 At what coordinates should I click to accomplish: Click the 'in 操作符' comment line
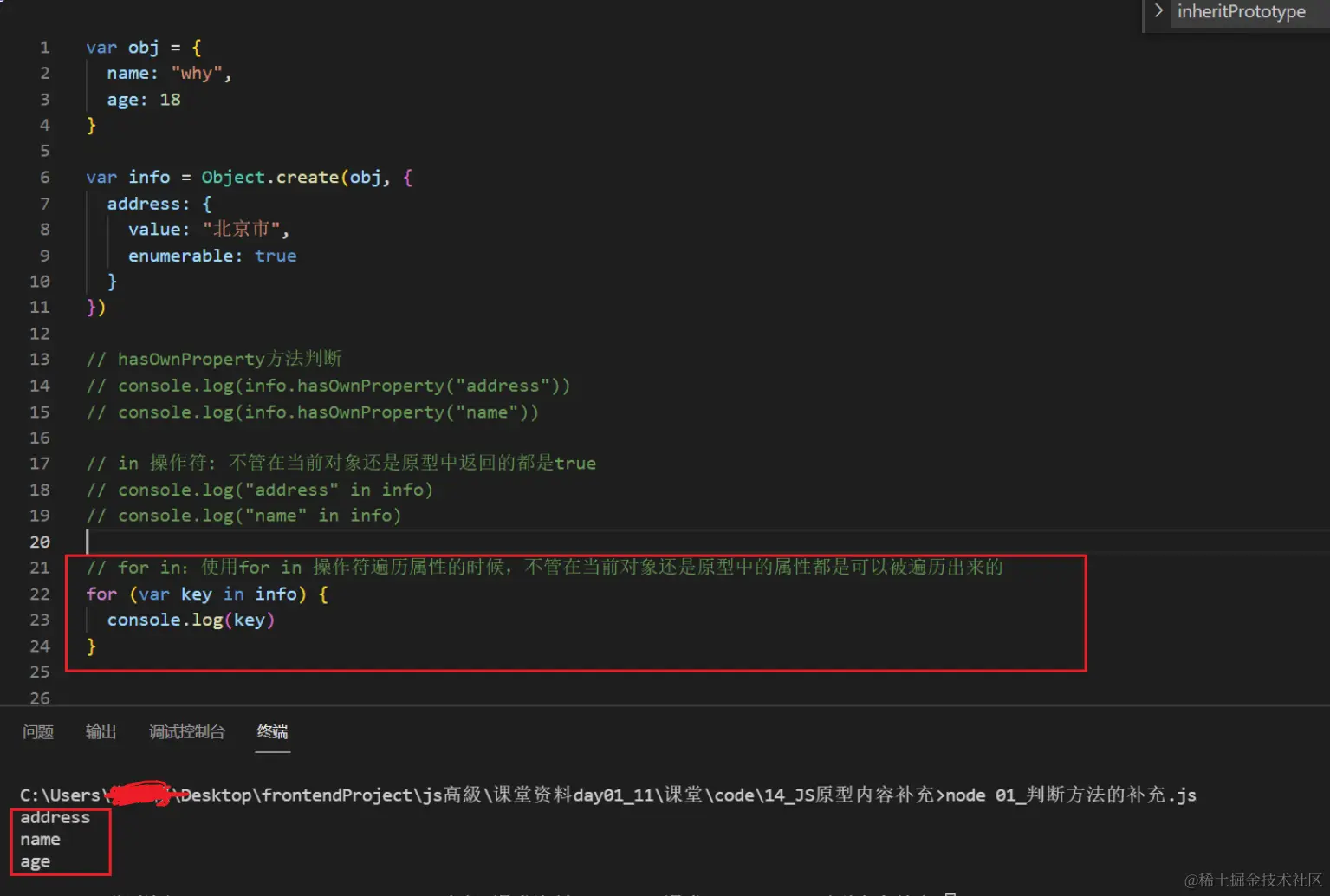(x=341, y=464)
